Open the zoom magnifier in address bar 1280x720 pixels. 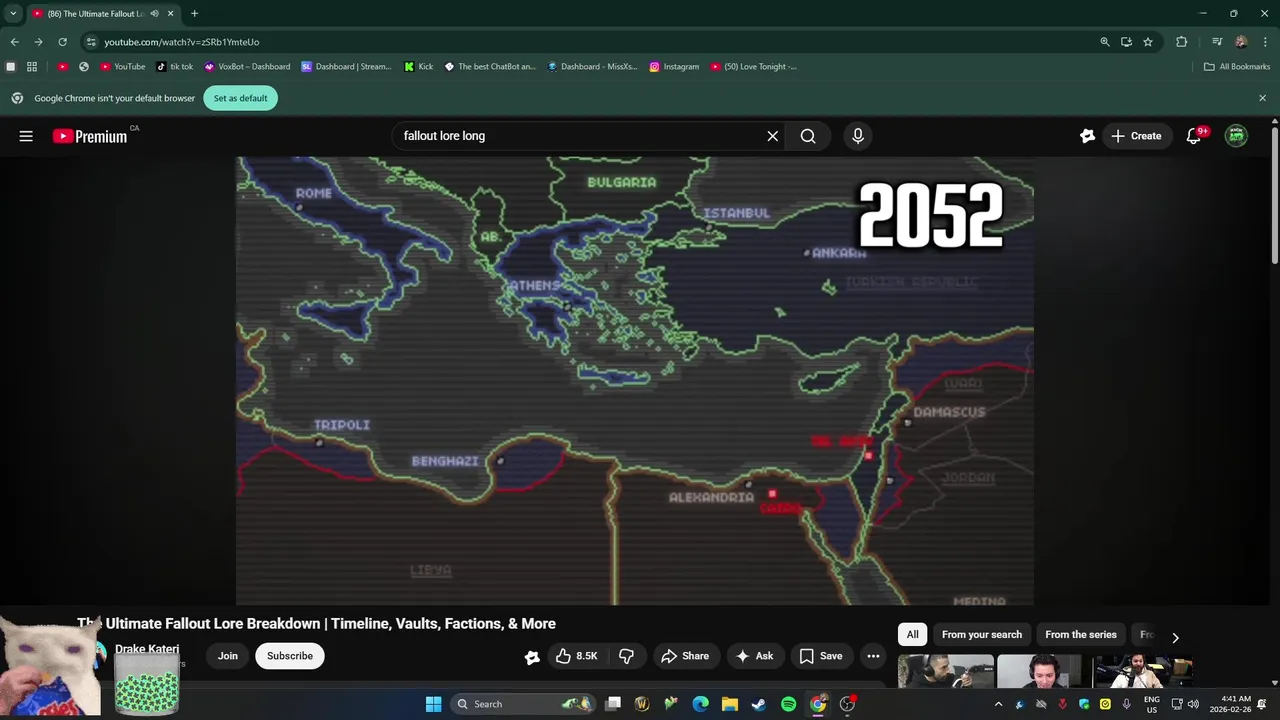(1105, 42)
